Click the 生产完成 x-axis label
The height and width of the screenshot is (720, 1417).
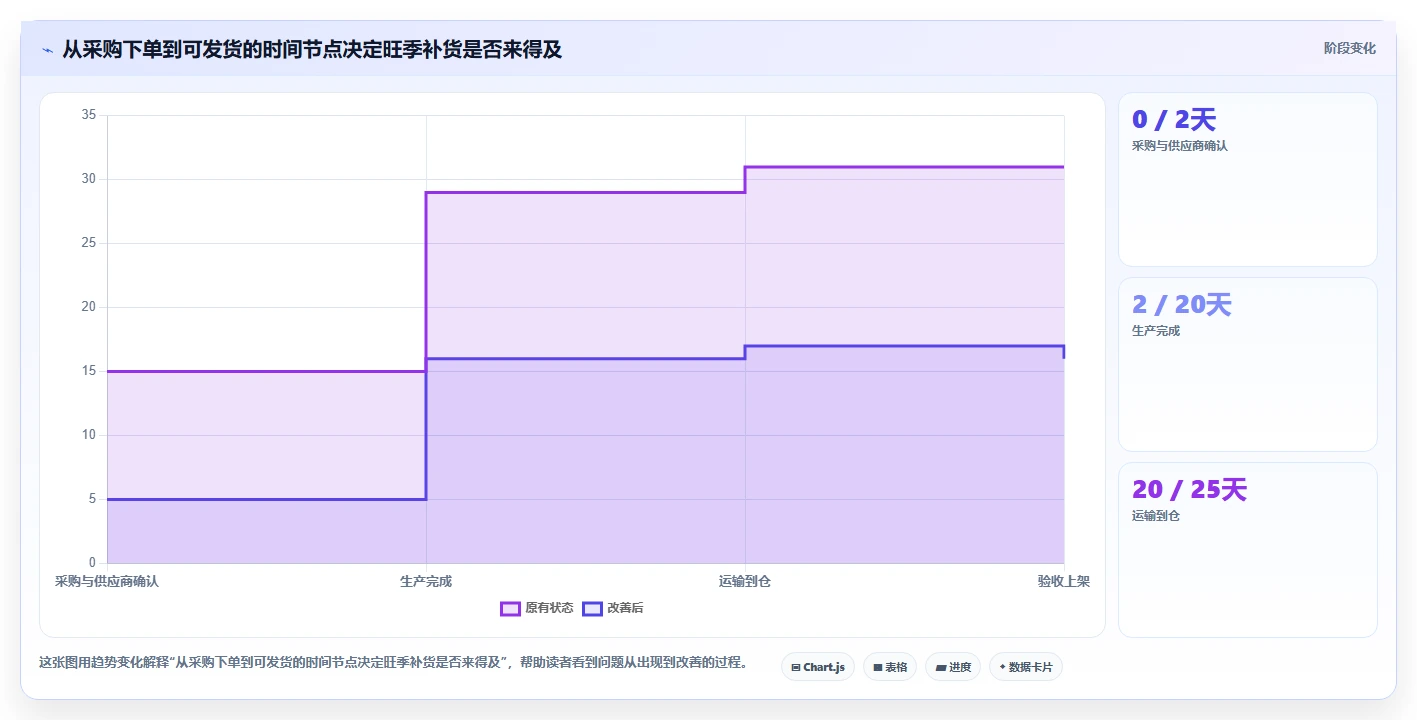coord(426,581)
